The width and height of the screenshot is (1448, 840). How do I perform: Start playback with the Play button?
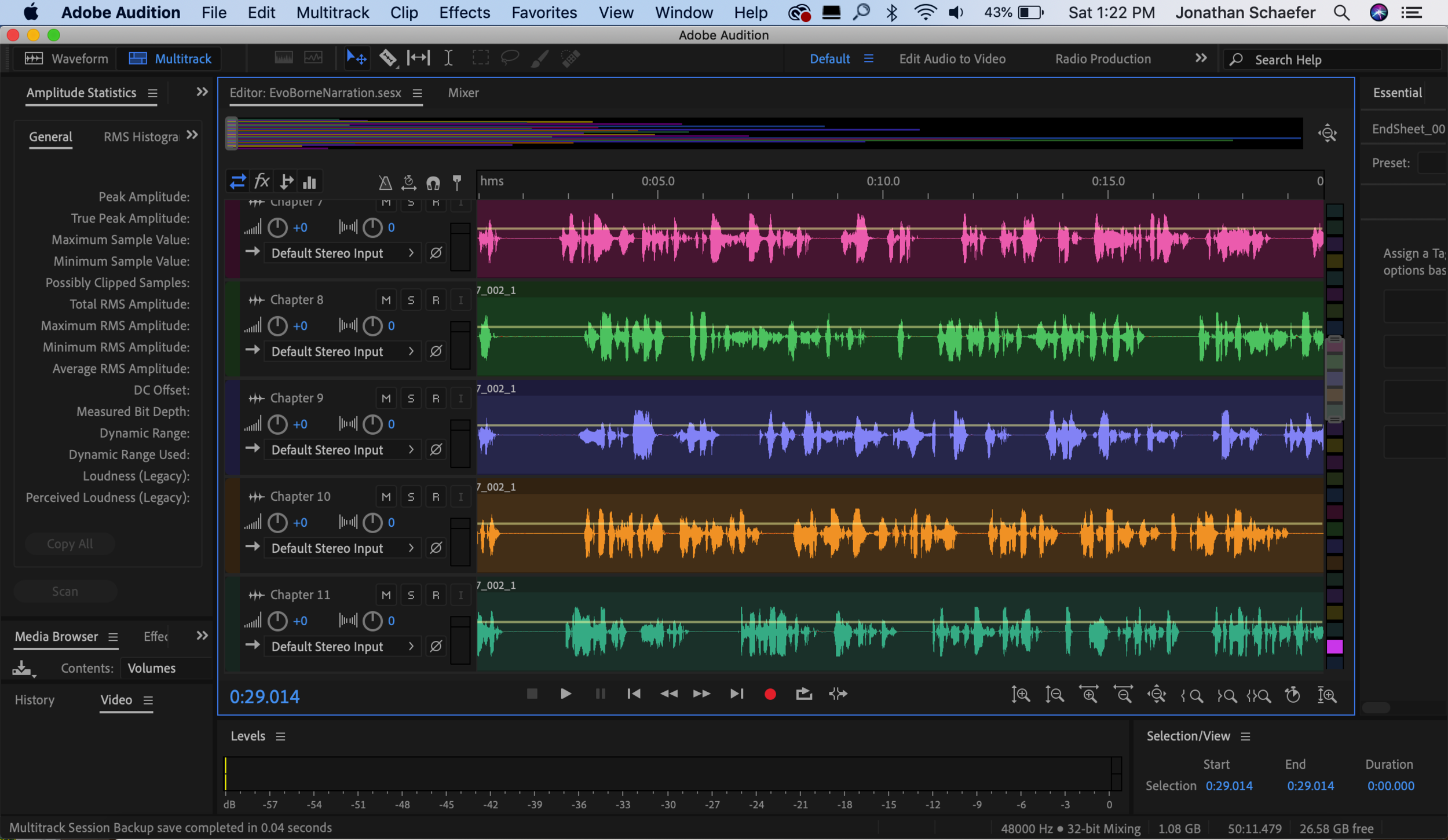(566, 694)
